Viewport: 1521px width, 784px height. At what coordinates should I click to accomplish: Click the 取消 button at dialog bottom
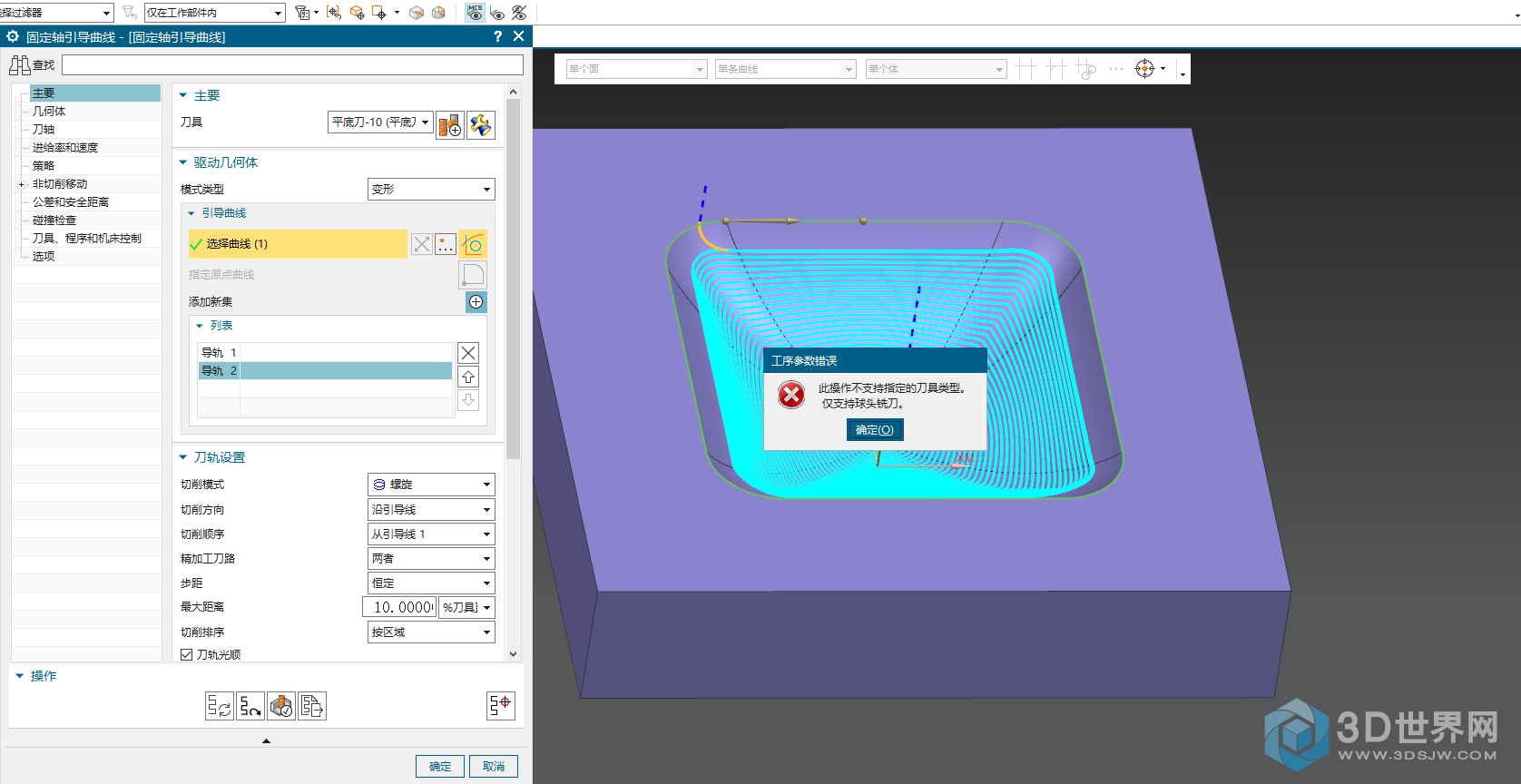(494, 767)
